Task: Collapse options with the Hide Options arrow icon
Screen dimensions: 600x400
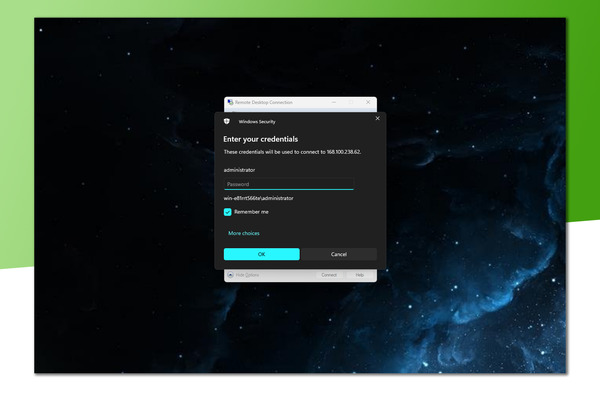Action: click(x=230, y=275)
